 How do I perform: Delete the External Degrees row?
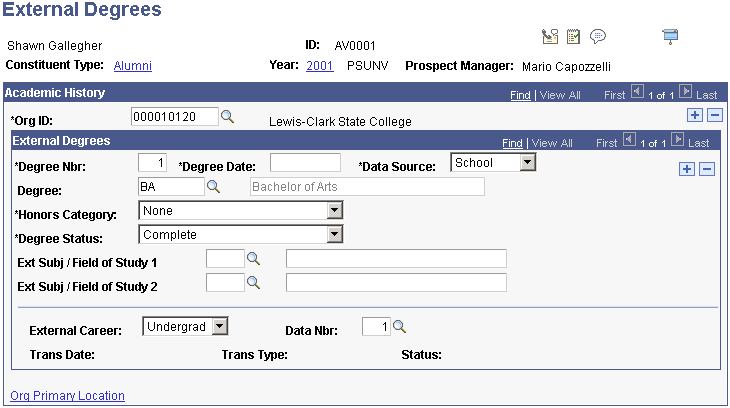(707, 169)
